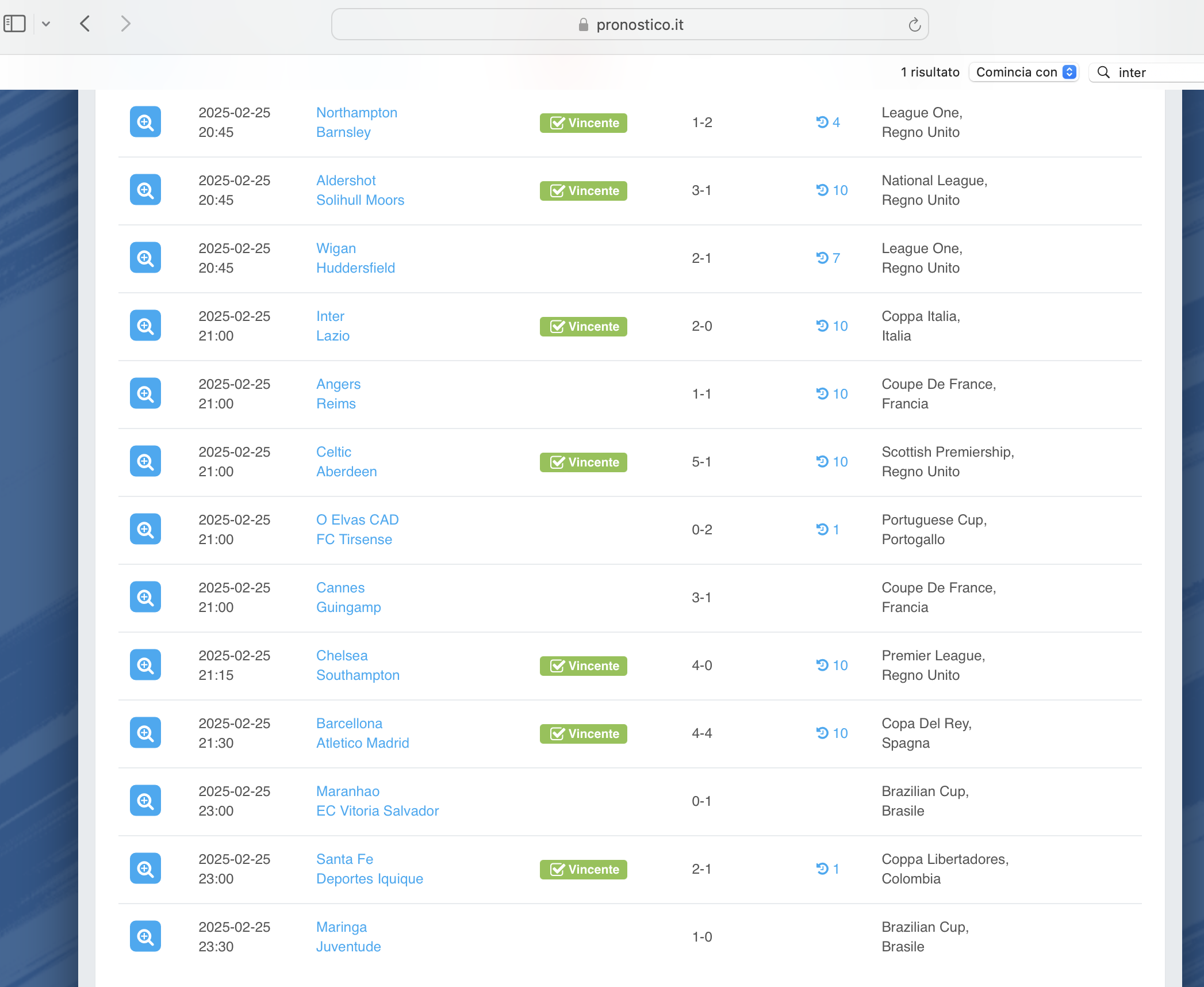Click magnifier icon for Maringa Juventude row

145,936
